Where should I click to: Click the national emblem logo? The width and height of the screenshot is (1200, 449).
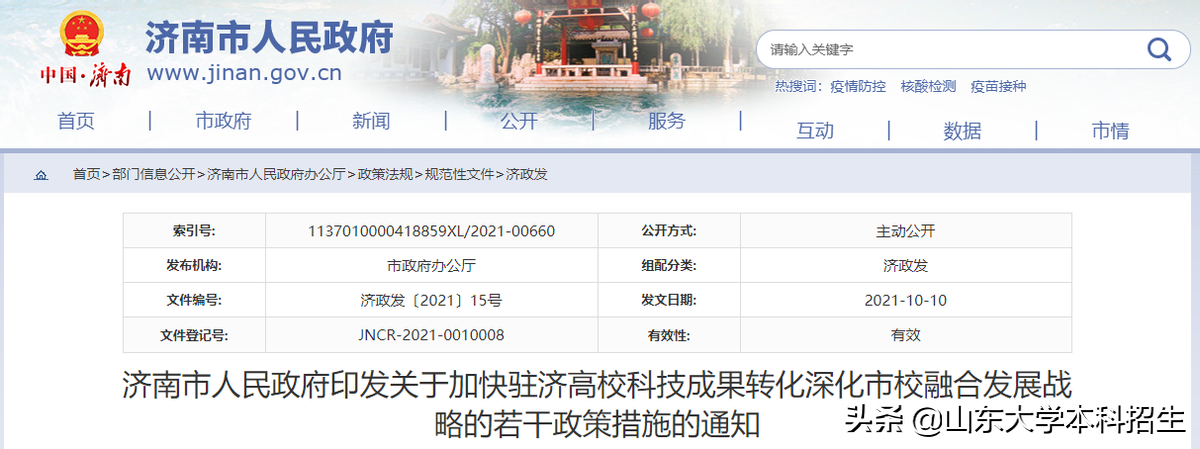coord(80,35)
